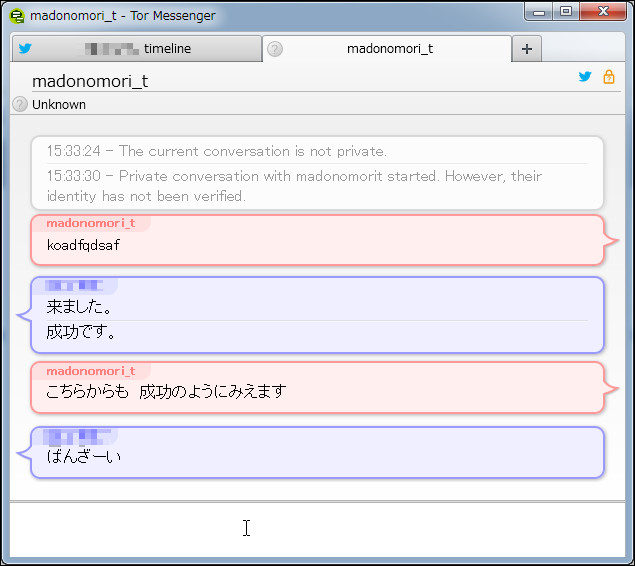Click the 'koadfqdsaf' message
Screen dimensions: 635x566
83,245
